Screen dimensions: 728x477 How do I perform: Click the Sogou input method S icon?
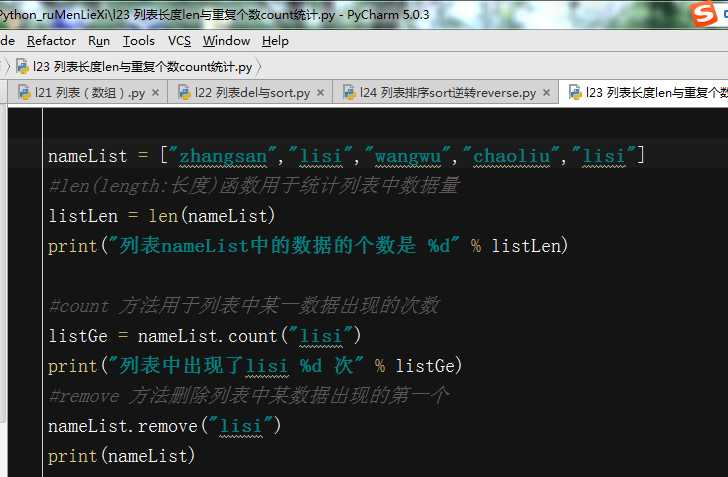[704, 14]
